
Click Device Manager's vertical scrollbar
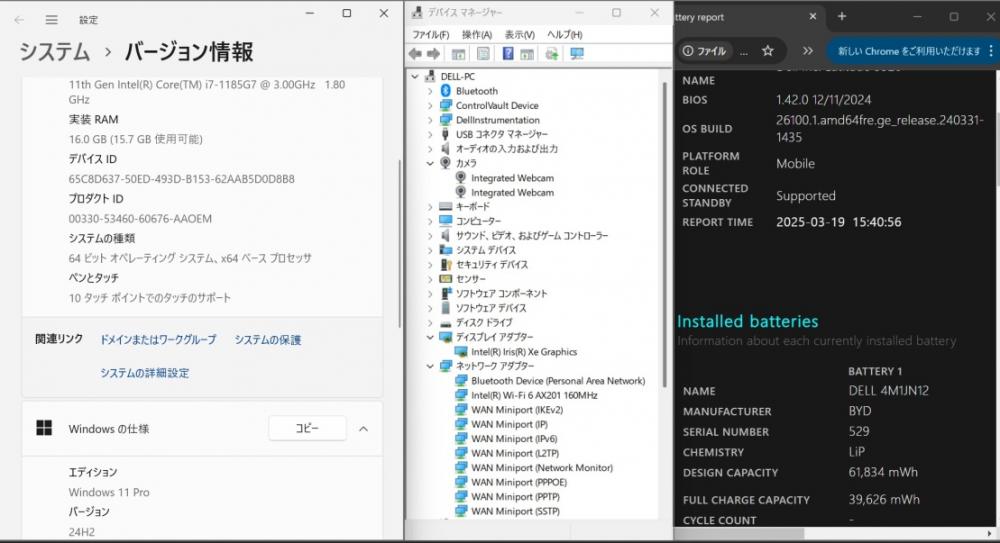(665, 233)
